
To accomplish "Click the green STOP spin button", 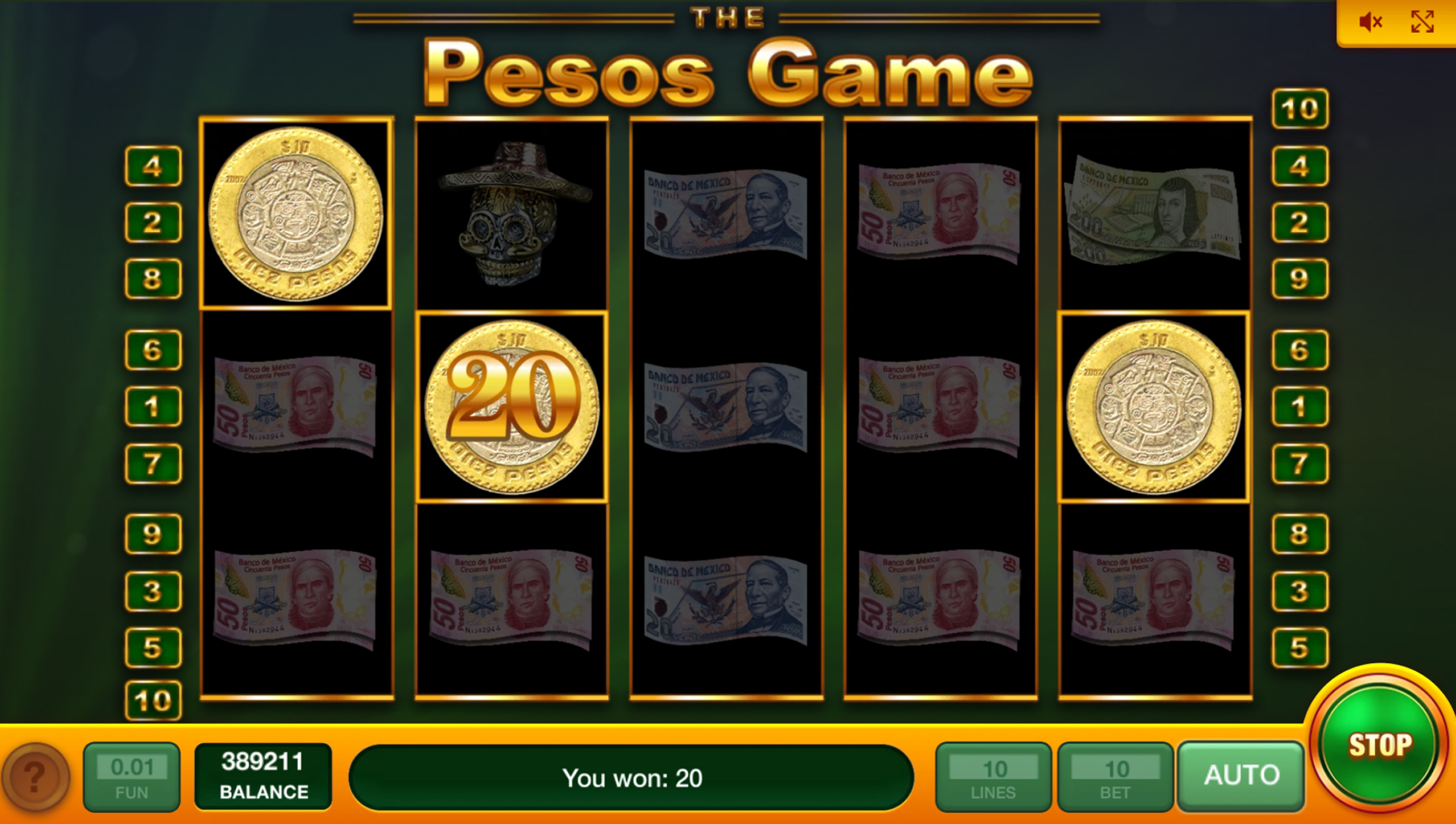I will tap(1380, 743).
